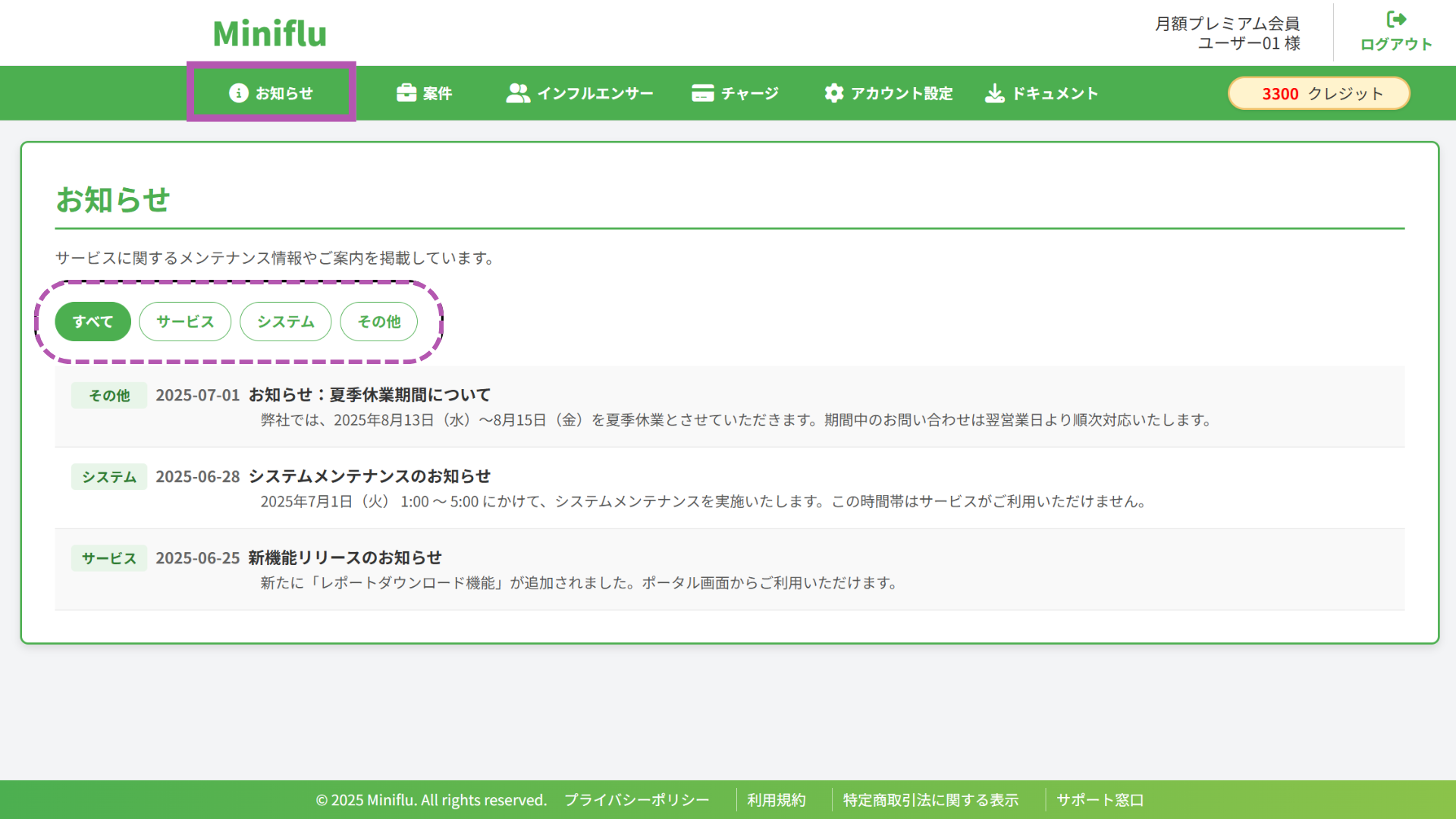Screen dimensions: 1456x819
Task: Select the すべて filter to show all notices
Action: pyautogui.click(x=92, y=322)
